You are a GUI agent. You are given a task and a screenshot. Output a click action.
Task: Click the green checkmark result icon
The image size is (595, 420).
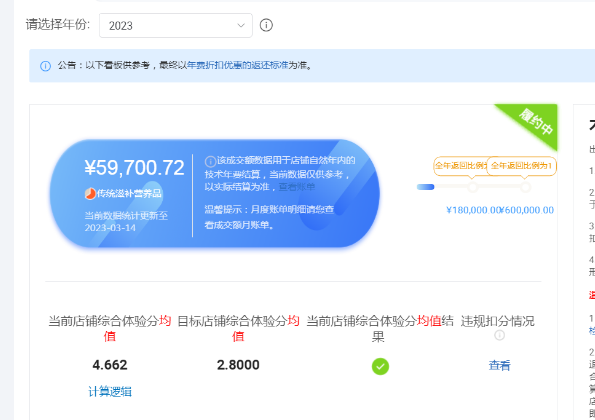coord(380,367)
